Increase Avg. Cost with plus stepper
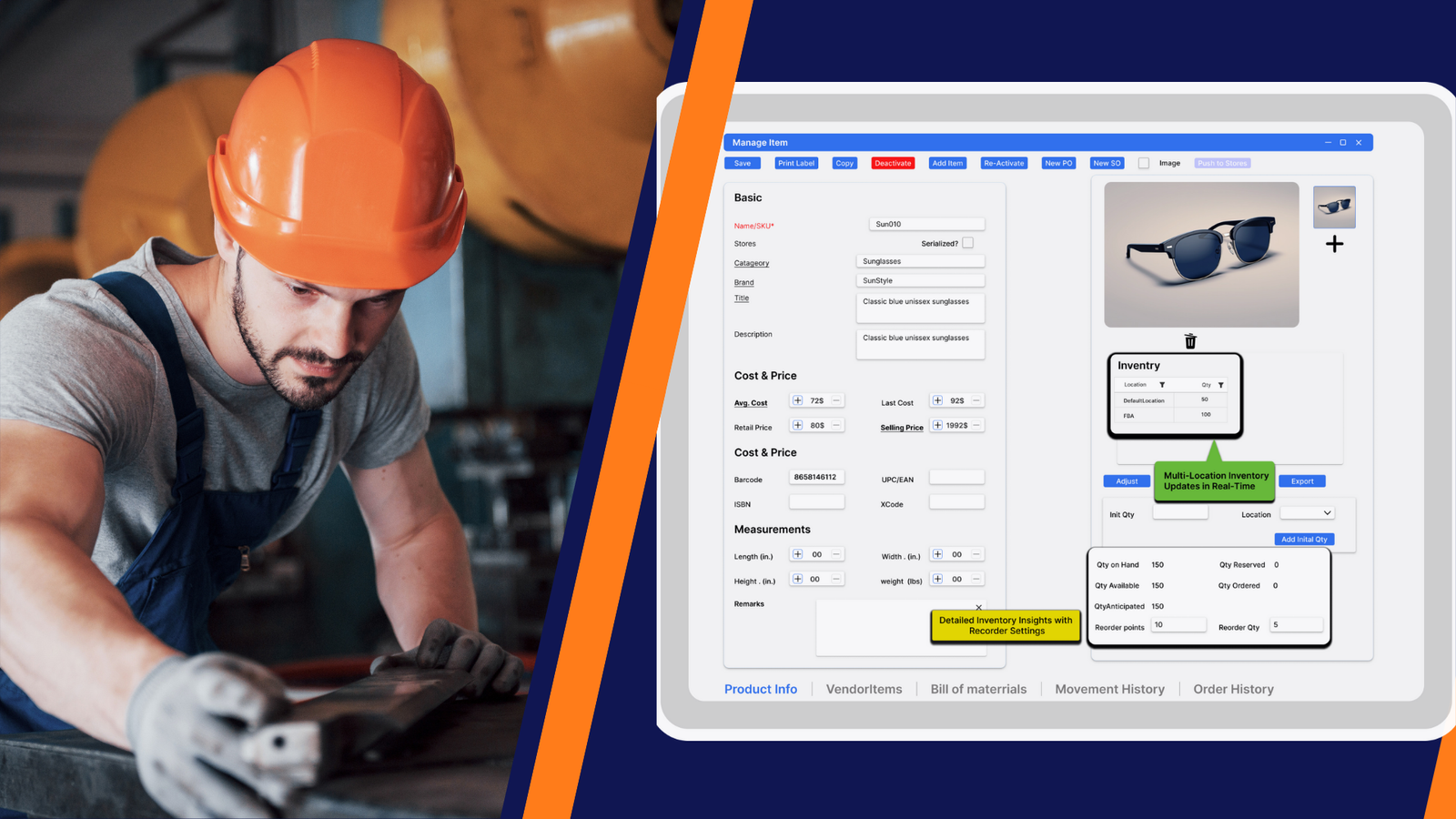This screenshot has height=819, width=1456. click(x=798, y=400)
